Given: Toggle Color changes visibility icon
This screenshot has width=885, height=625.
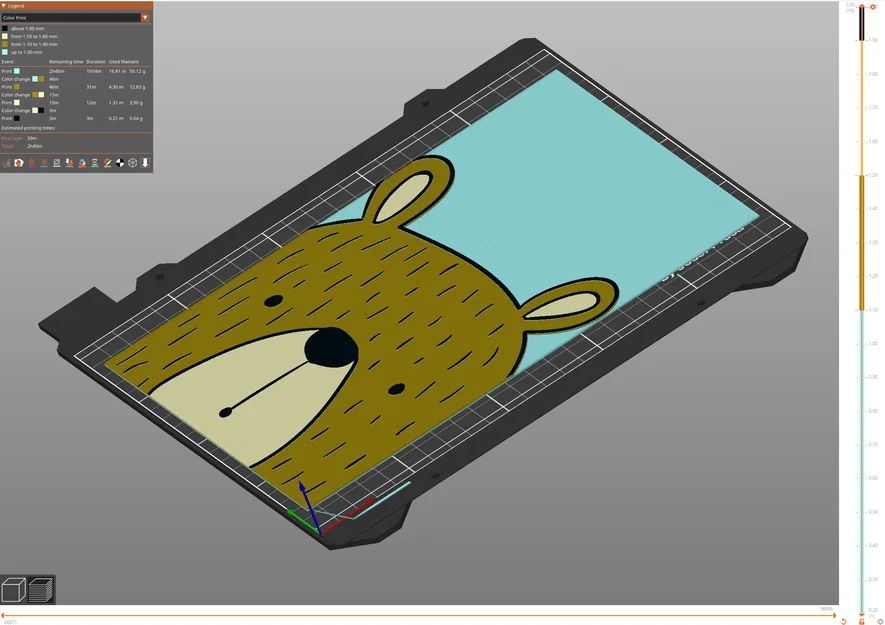Looking at the screenshot, I should click(82, 163).
